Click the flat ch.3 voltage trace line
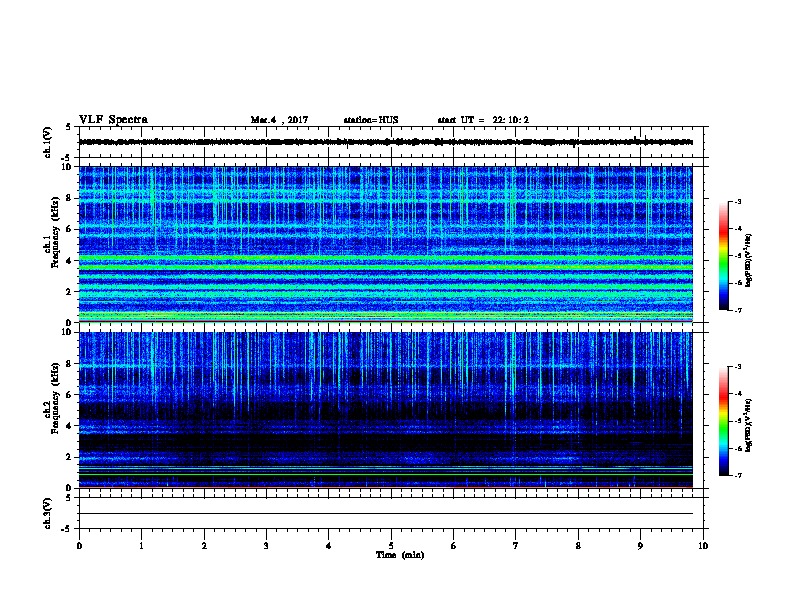Screen dimensions: 792x612 click(386, 514)
